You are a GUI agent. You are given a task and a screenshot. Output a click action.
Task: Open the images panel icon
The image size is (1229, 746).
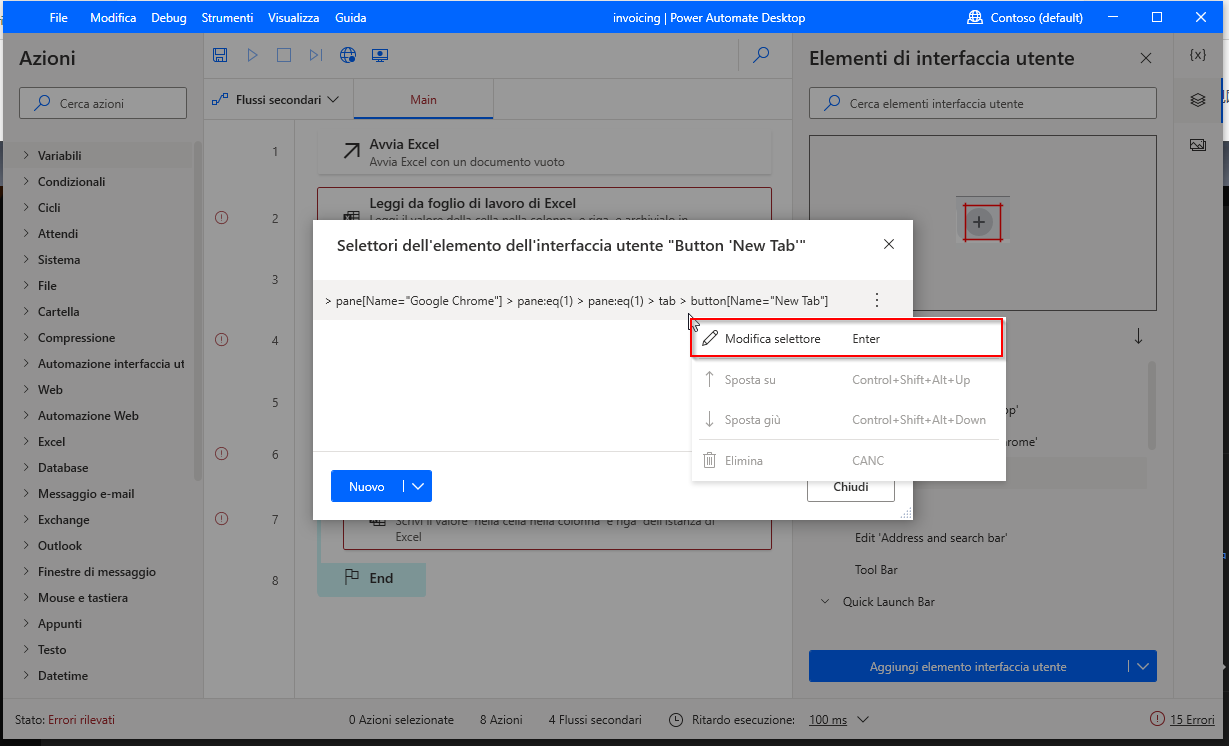click(1197, 145)
